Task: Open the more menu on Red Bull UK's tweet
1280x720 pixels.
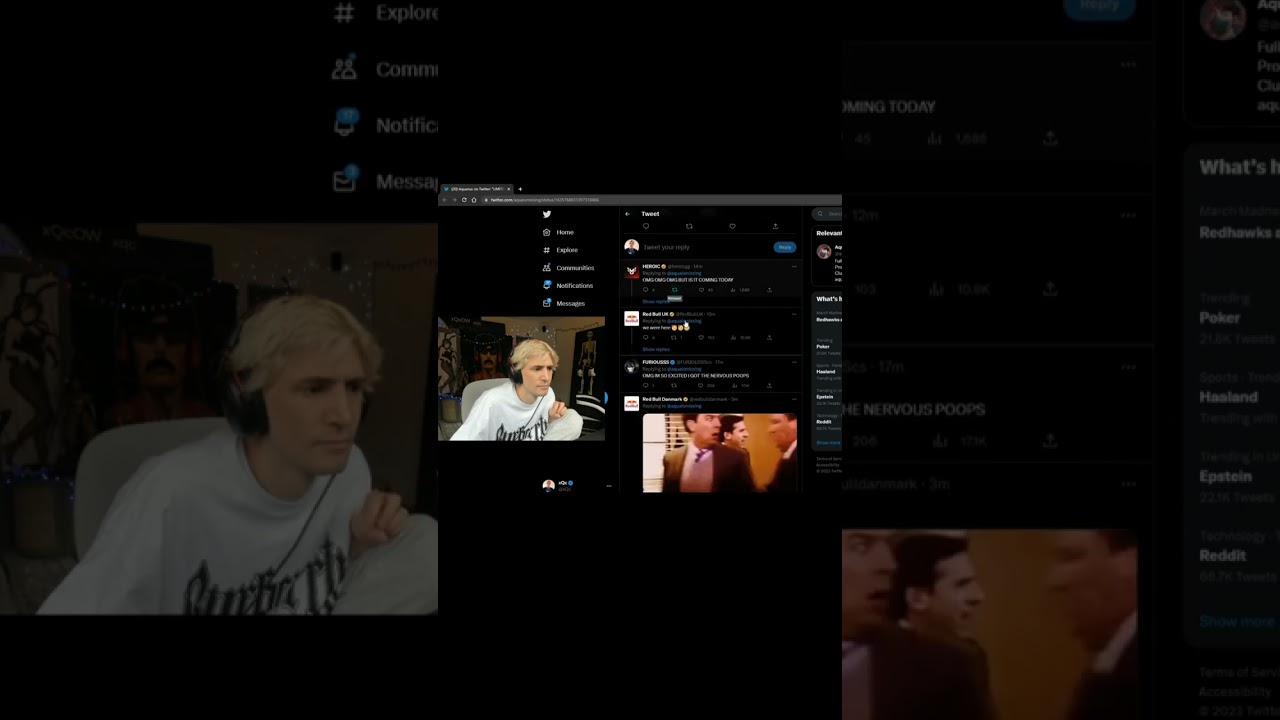Action: click(x=794, y=314)
